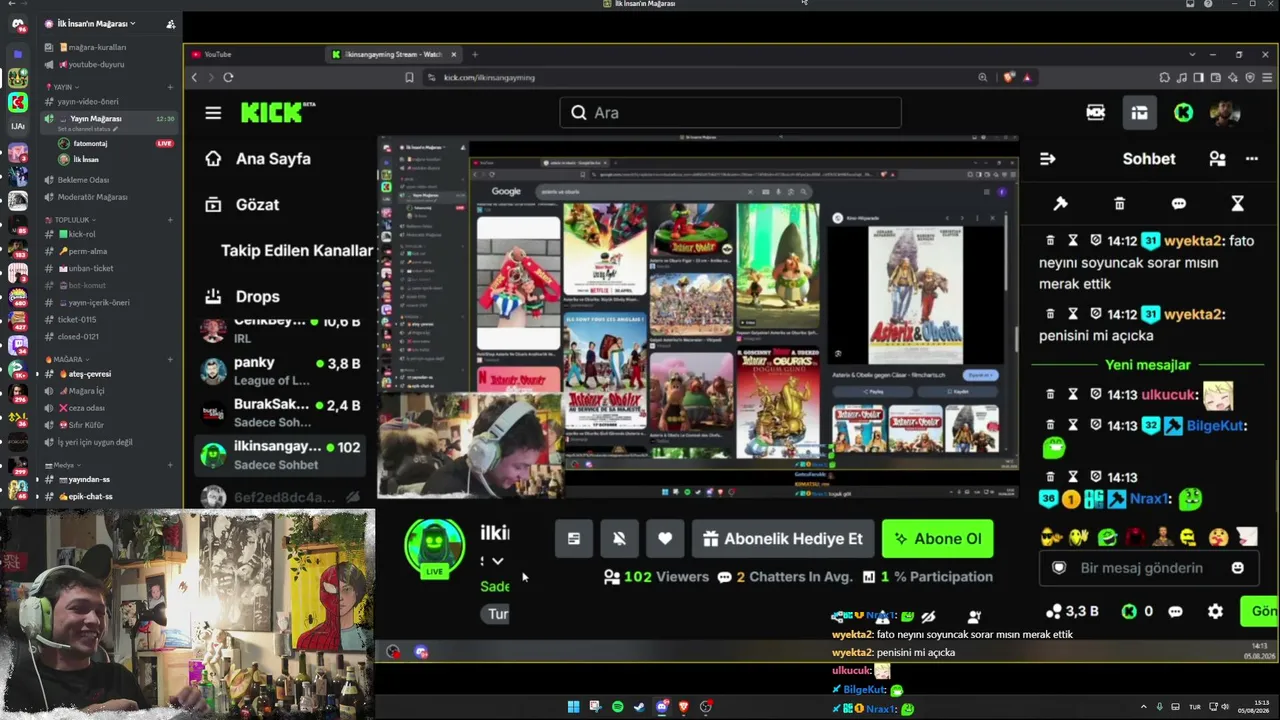Viewport: 1280px width, 720px height.
Task: Click the trash icon in the chat toolbar
Action: coord(1119,204)
